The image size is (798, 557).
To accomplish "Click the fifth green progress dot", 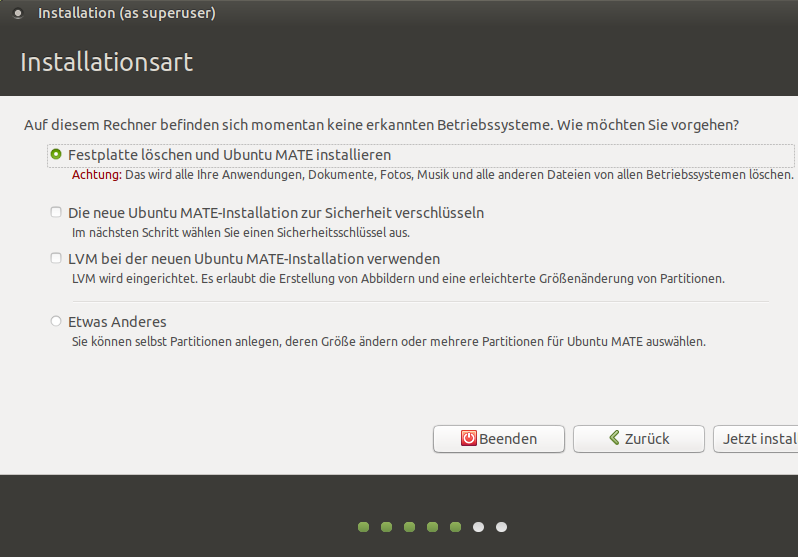I will 455,527.
